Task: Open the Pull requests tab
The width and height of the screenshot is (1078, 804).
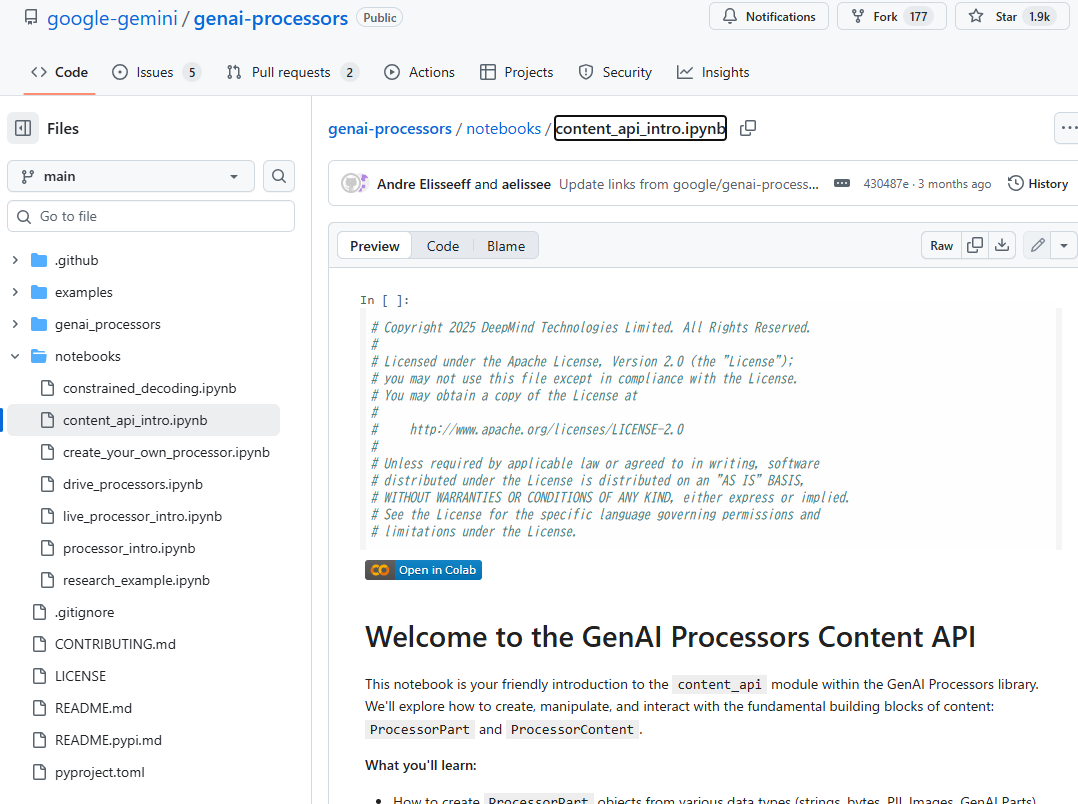Action: coord(293,72)
